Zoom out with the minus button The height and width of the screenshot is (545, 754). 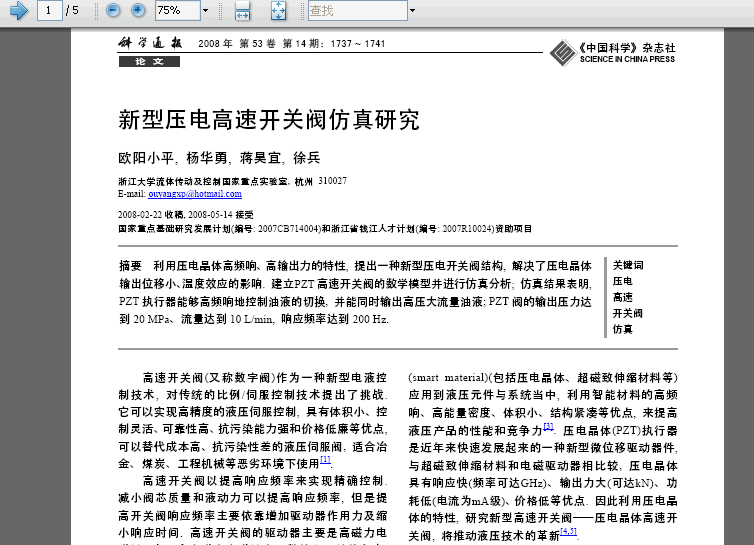pos(113,10)
